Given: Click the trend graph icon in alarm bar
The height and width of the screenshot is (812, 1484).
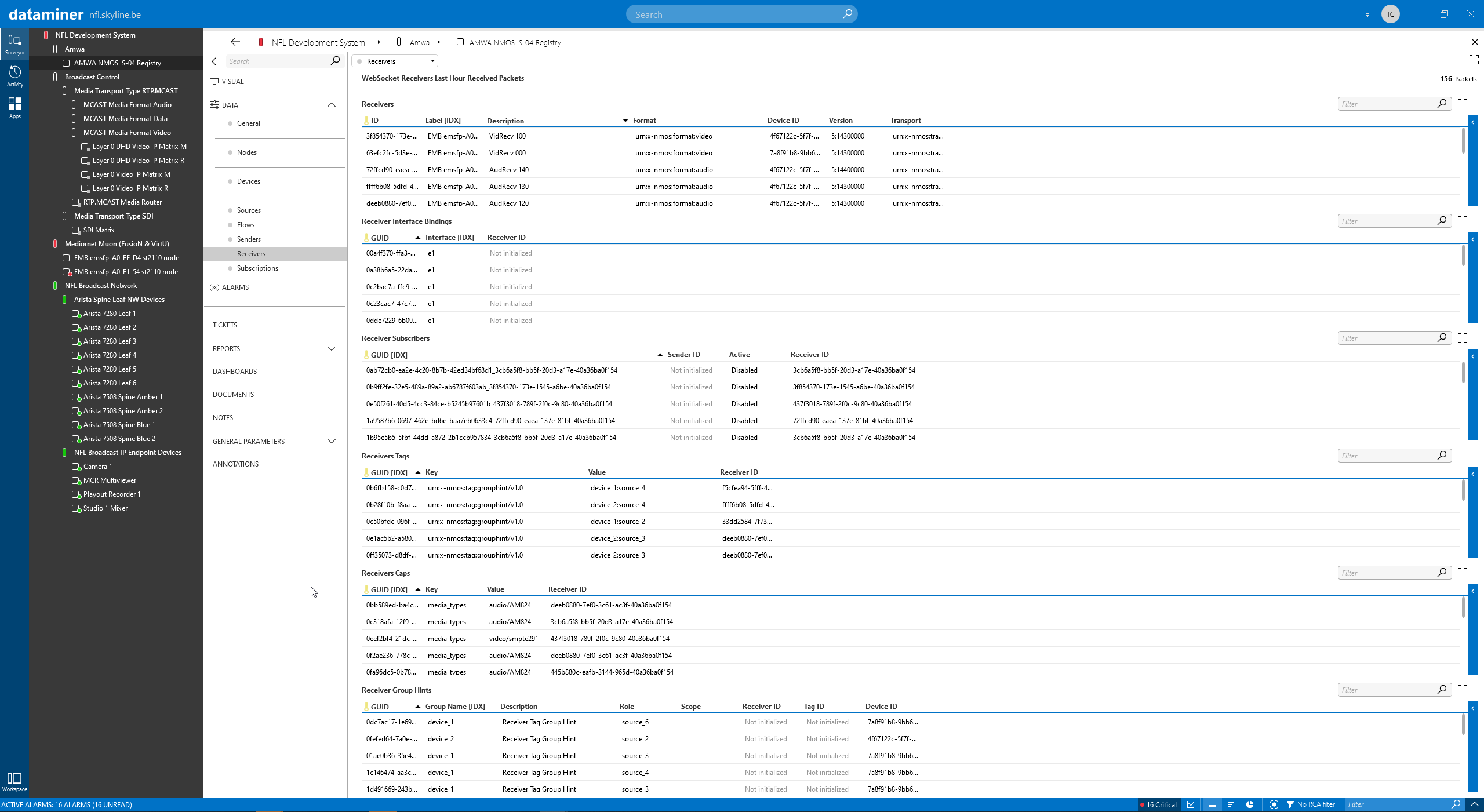Looking at the screenshot, I should (1191, 804).
